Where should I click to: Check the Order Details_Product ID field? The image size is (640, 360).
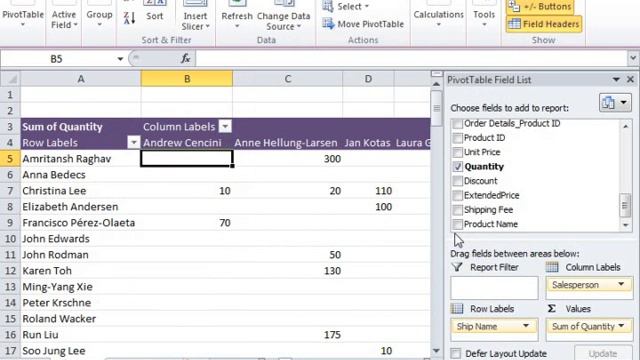pos(458,123)
